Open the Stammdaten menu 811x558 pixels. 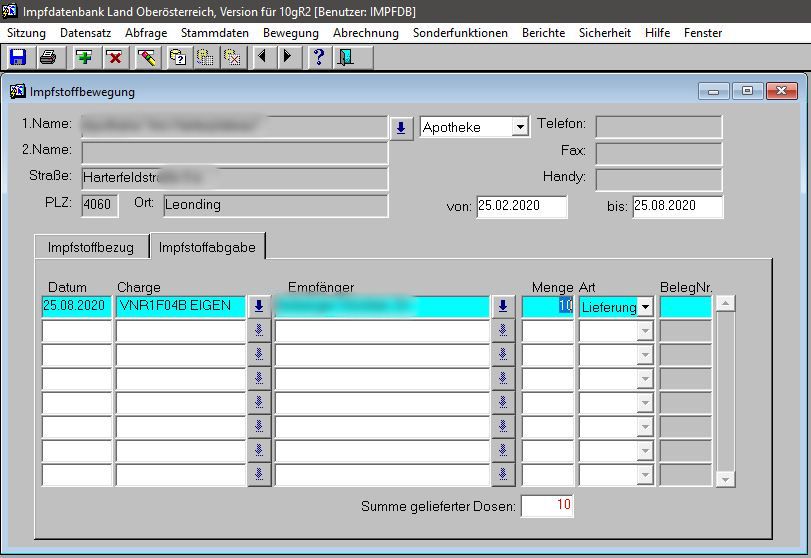[215, 33]
